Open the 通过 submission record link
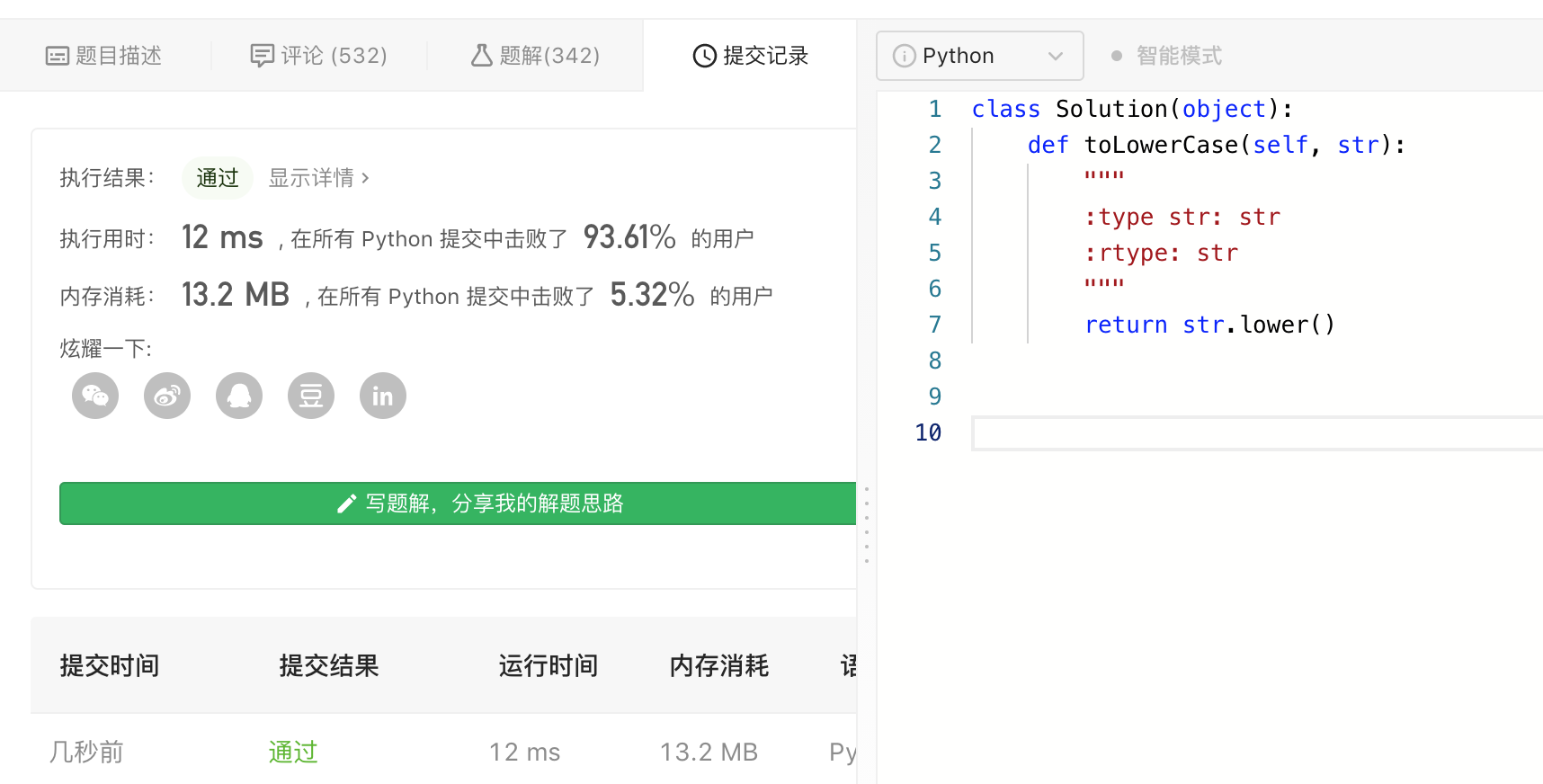Screen dimensions: 1543x784 pyautogui.click(x=293, y=752)
